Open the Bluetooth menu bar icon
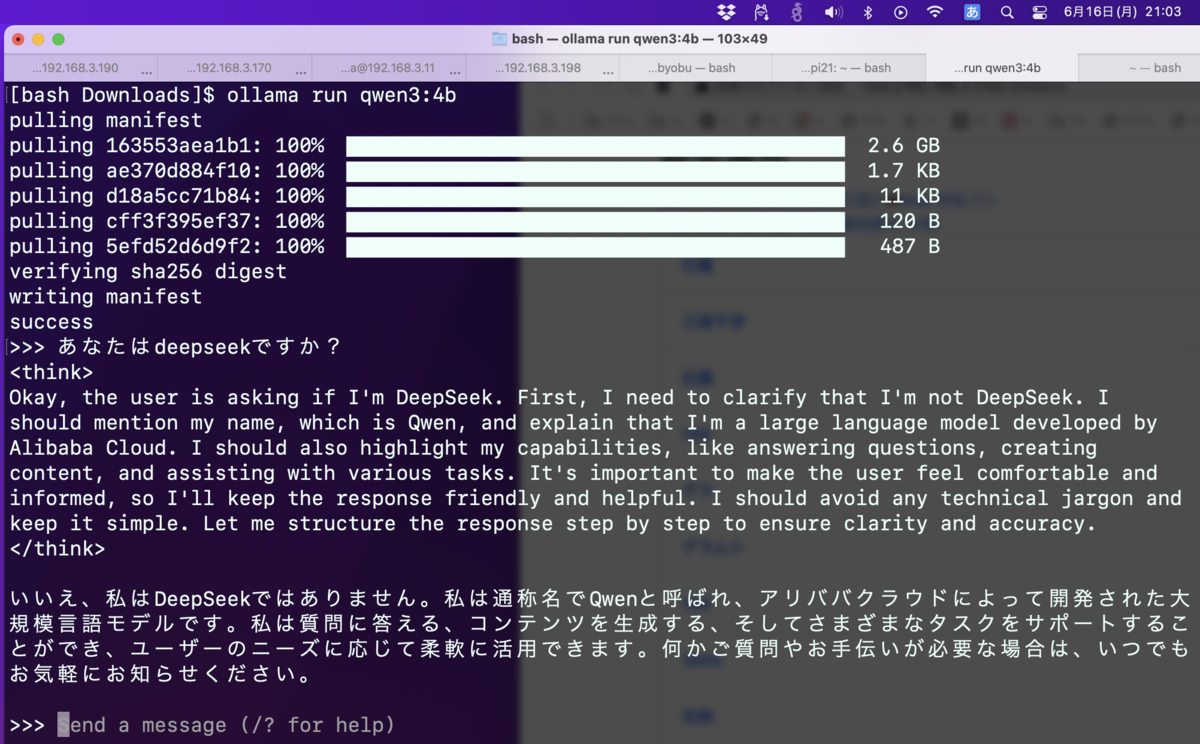Viewport: 1200px width, 744px height. (868, 12)
